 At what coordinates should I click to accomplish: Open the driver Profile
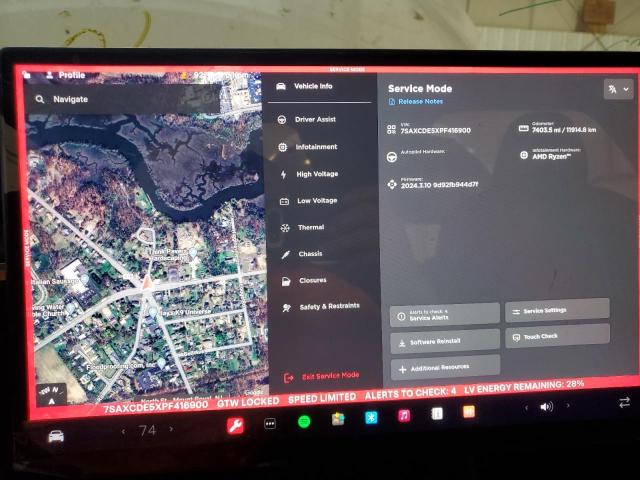pos(65,75)
